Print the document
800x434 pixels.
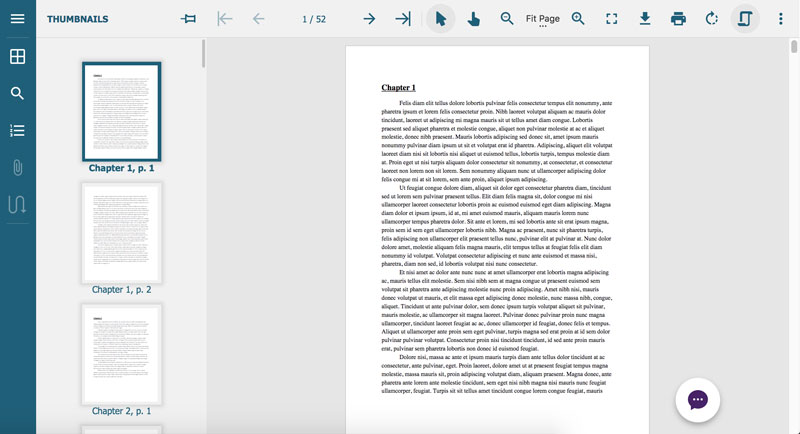tap(678, 19)
